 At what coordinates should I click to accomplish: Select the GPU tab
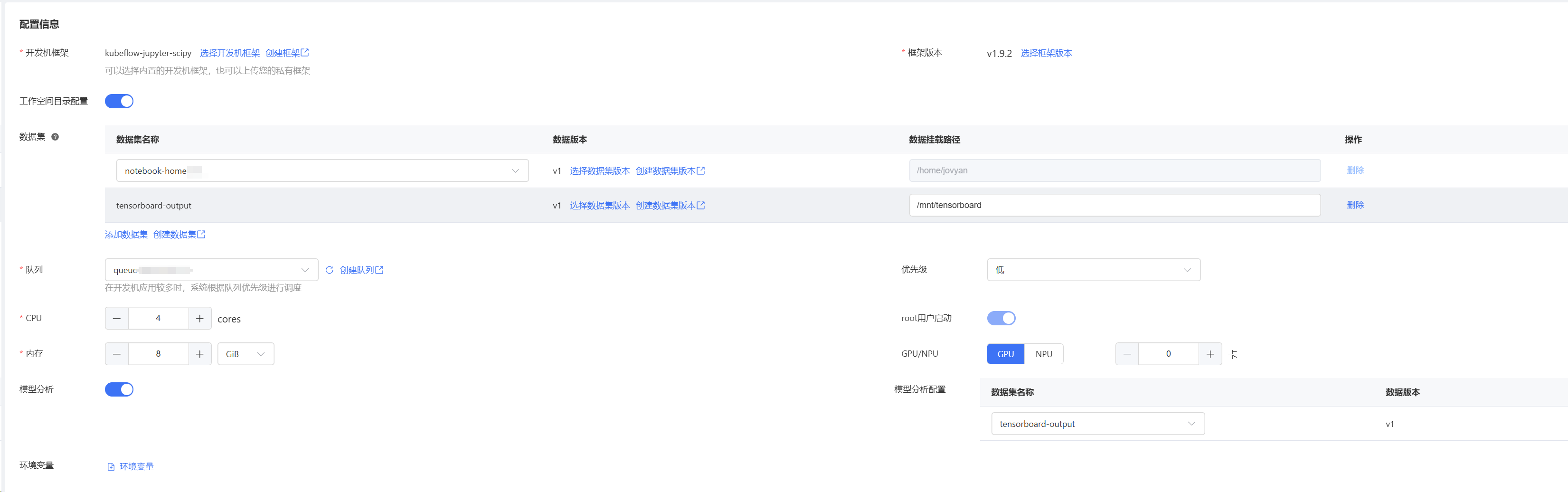tap(1005, 354)
